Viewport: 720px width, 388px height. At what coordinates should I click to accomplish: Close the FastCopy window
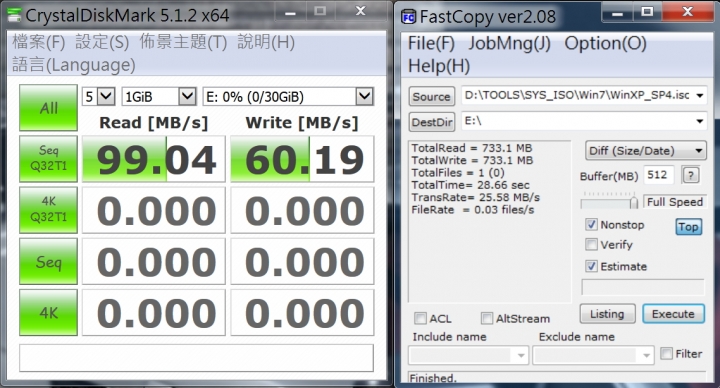coord(687,12)
